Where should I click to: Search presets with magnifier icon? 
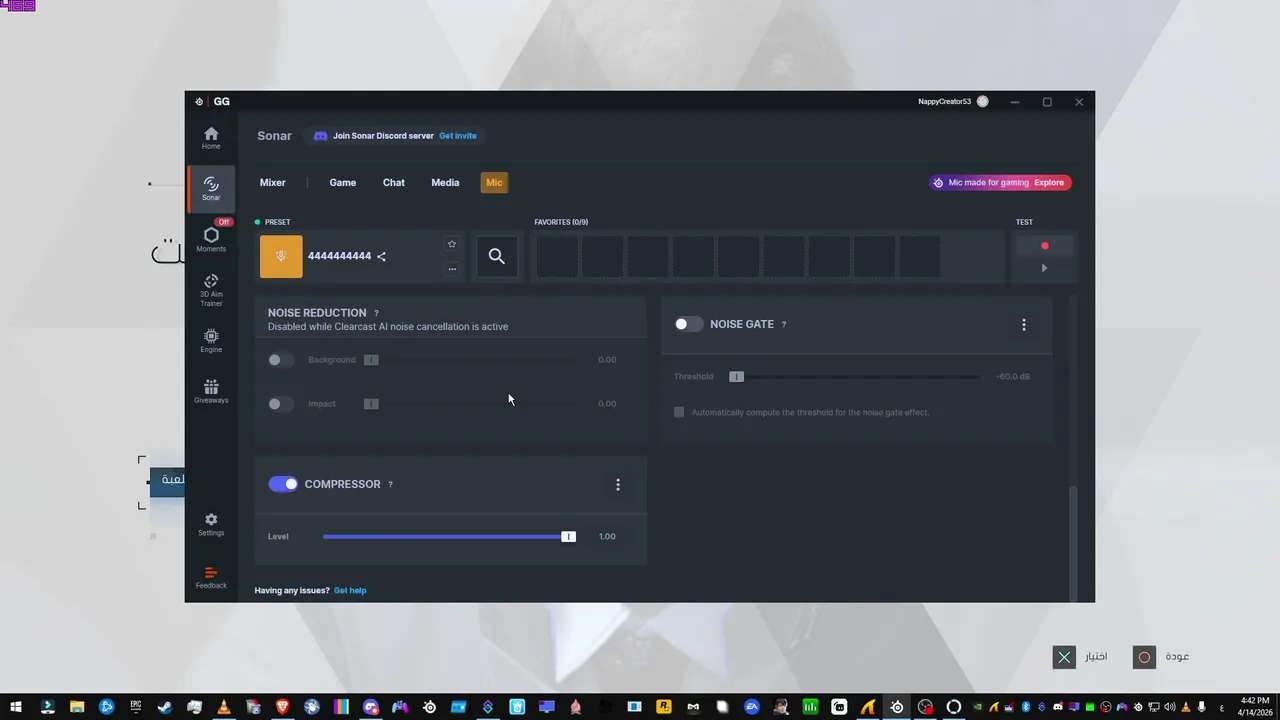[496, 256]
